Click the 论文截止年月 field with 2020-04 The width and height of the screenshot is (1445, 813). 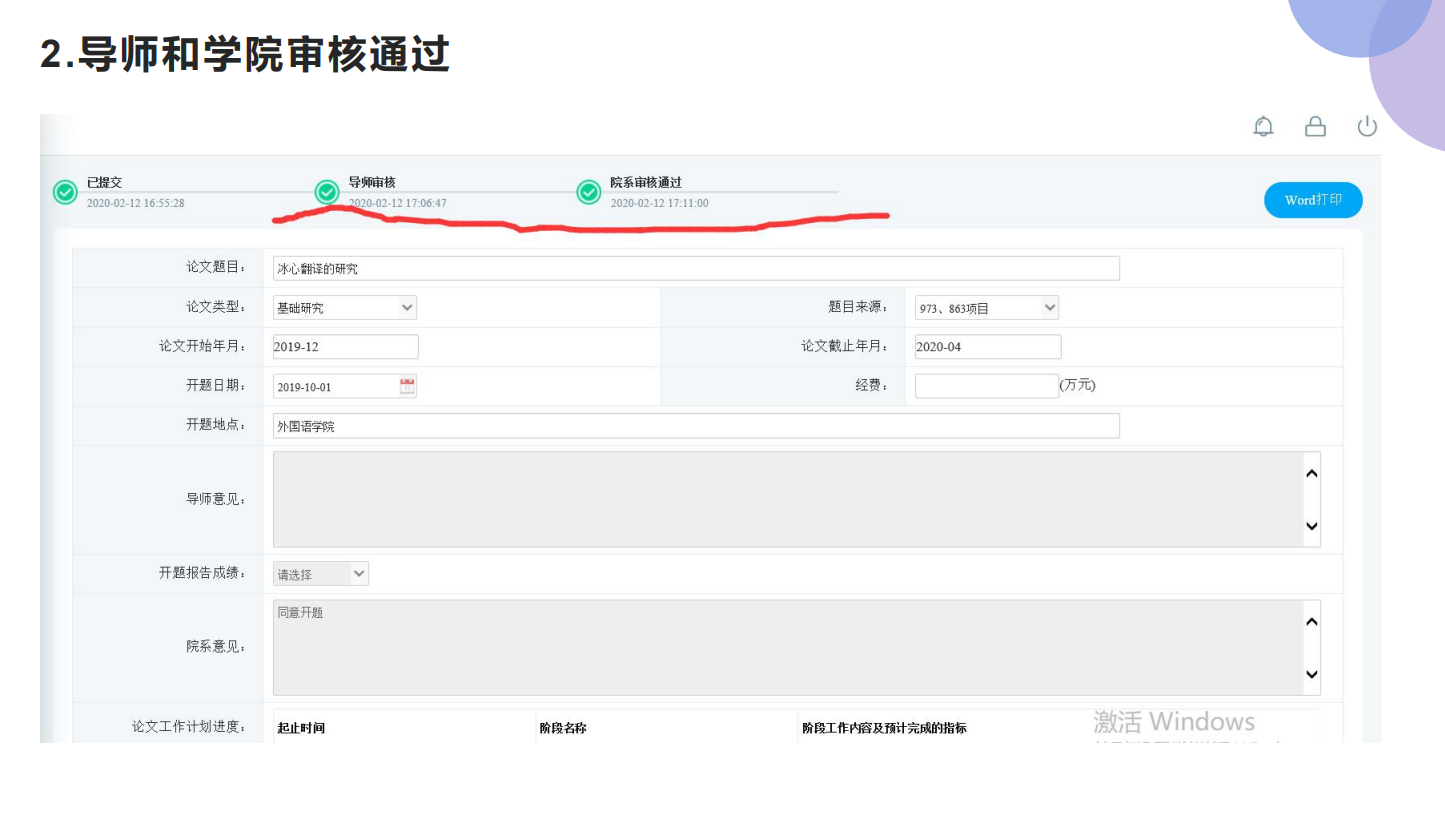point(987,347)
